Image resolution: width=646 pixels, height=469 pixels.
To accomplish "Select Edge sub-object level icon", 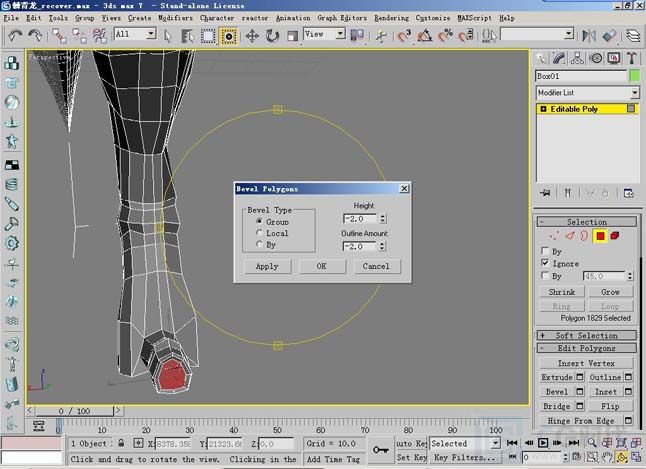I will [x=569, y=236].
